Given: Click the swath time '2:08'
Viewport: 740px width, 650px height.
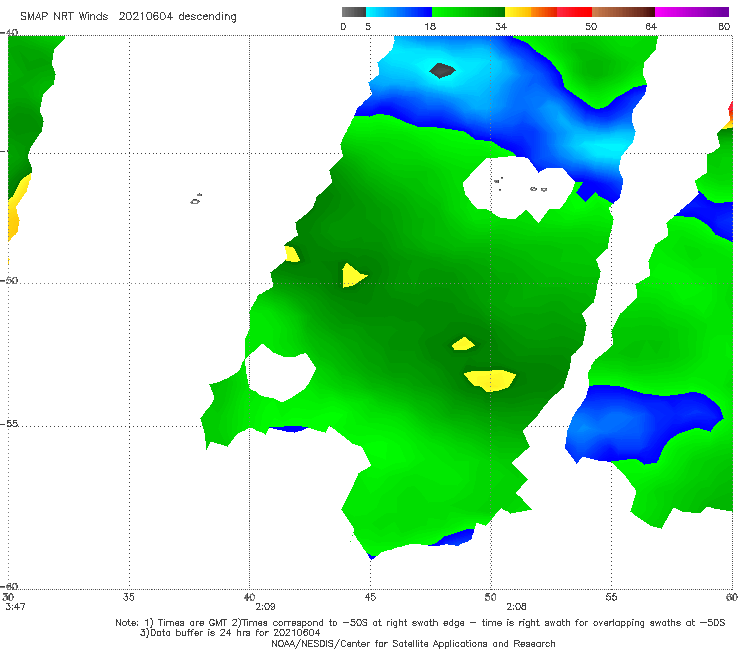Looking at the screenshot, I should coord(516,607).
